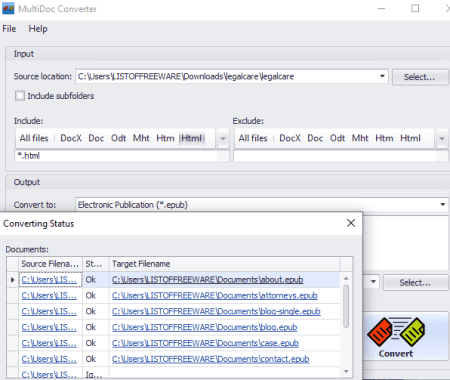Open target link case.epub

[x=205, y=343]
